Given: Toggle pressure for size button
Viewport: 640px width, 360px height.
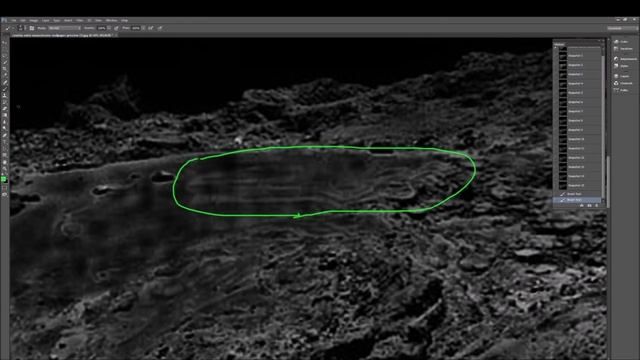Looking at the screenshot, I should [x=160, y=28].
